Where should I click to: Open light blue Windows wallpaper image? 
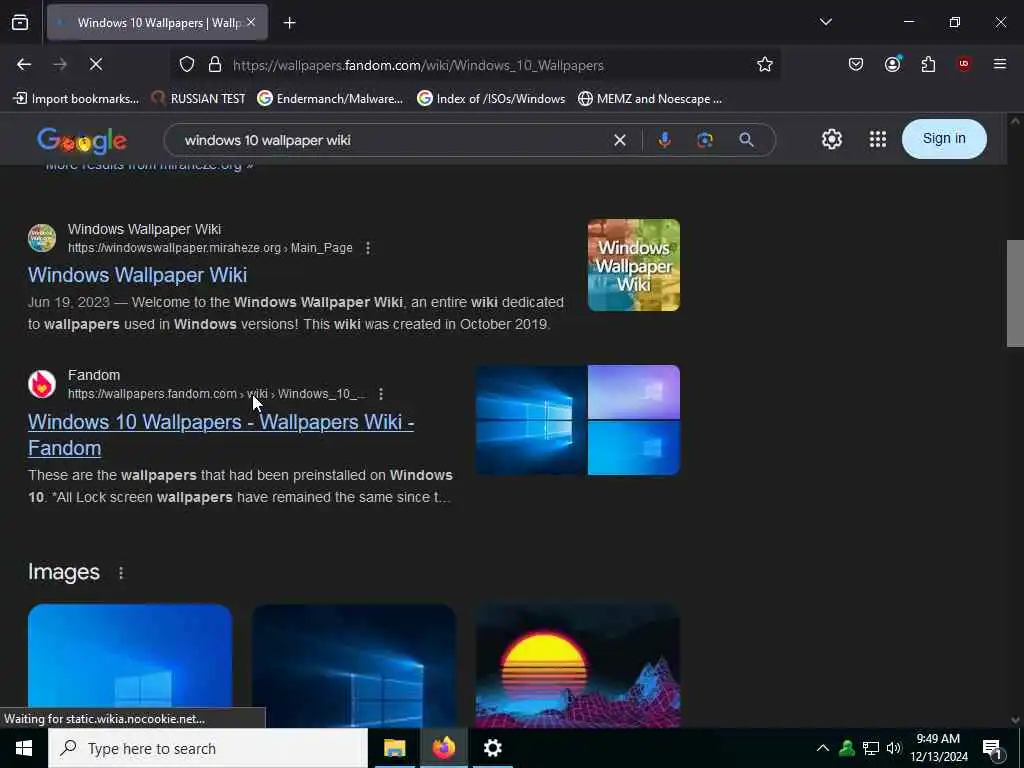tap(130, 665)
